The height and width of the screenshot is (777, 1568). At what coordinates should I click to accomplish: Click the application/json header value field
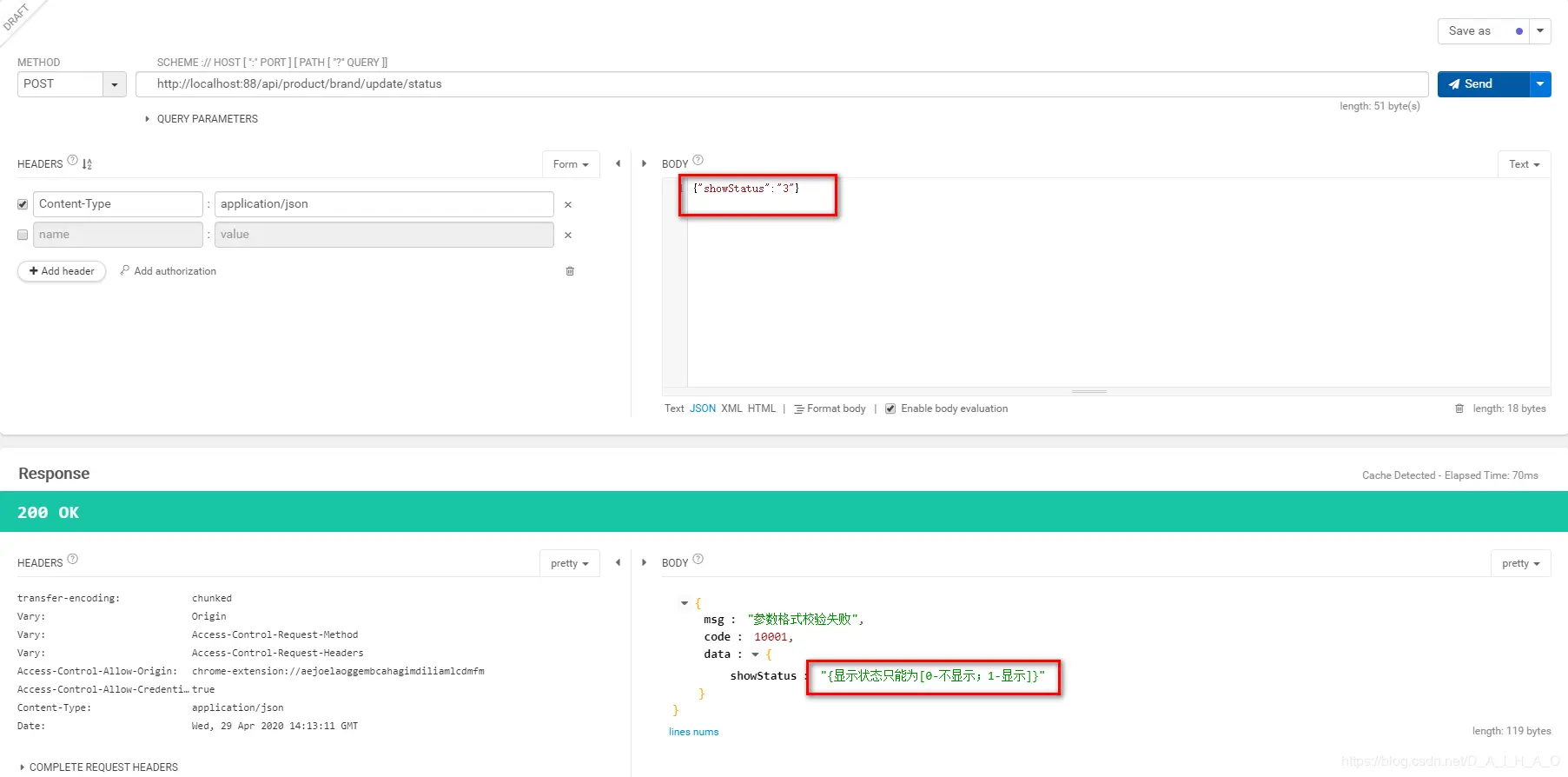click(384, 204)
